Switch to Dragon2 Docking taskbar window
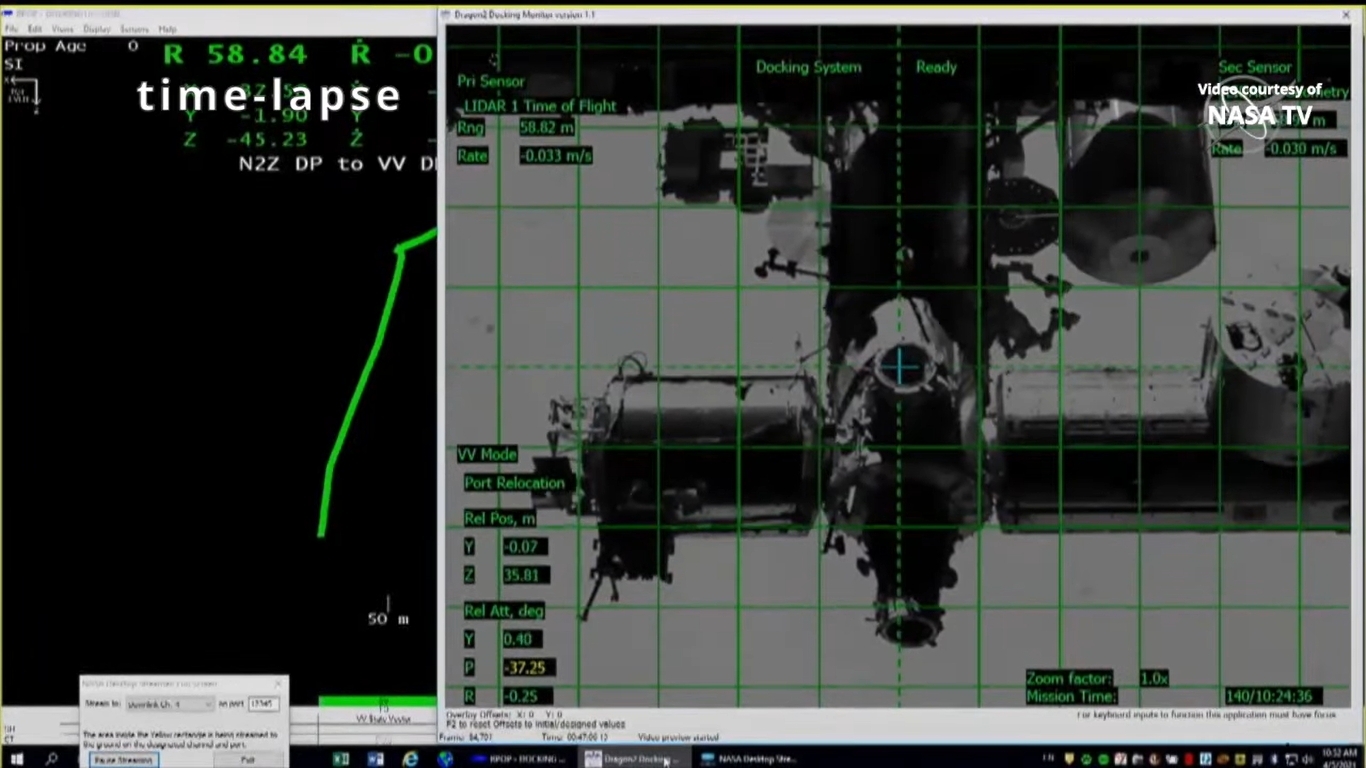Screen dimensions: 1366x768 tap(633, 759)
